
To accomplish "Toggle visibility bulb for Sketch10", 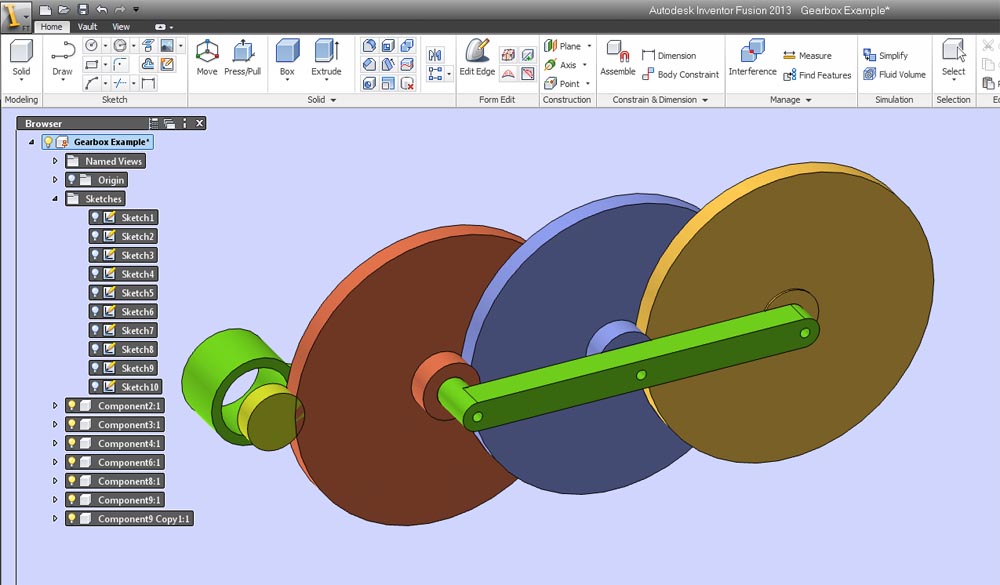I will click(95, 387).
